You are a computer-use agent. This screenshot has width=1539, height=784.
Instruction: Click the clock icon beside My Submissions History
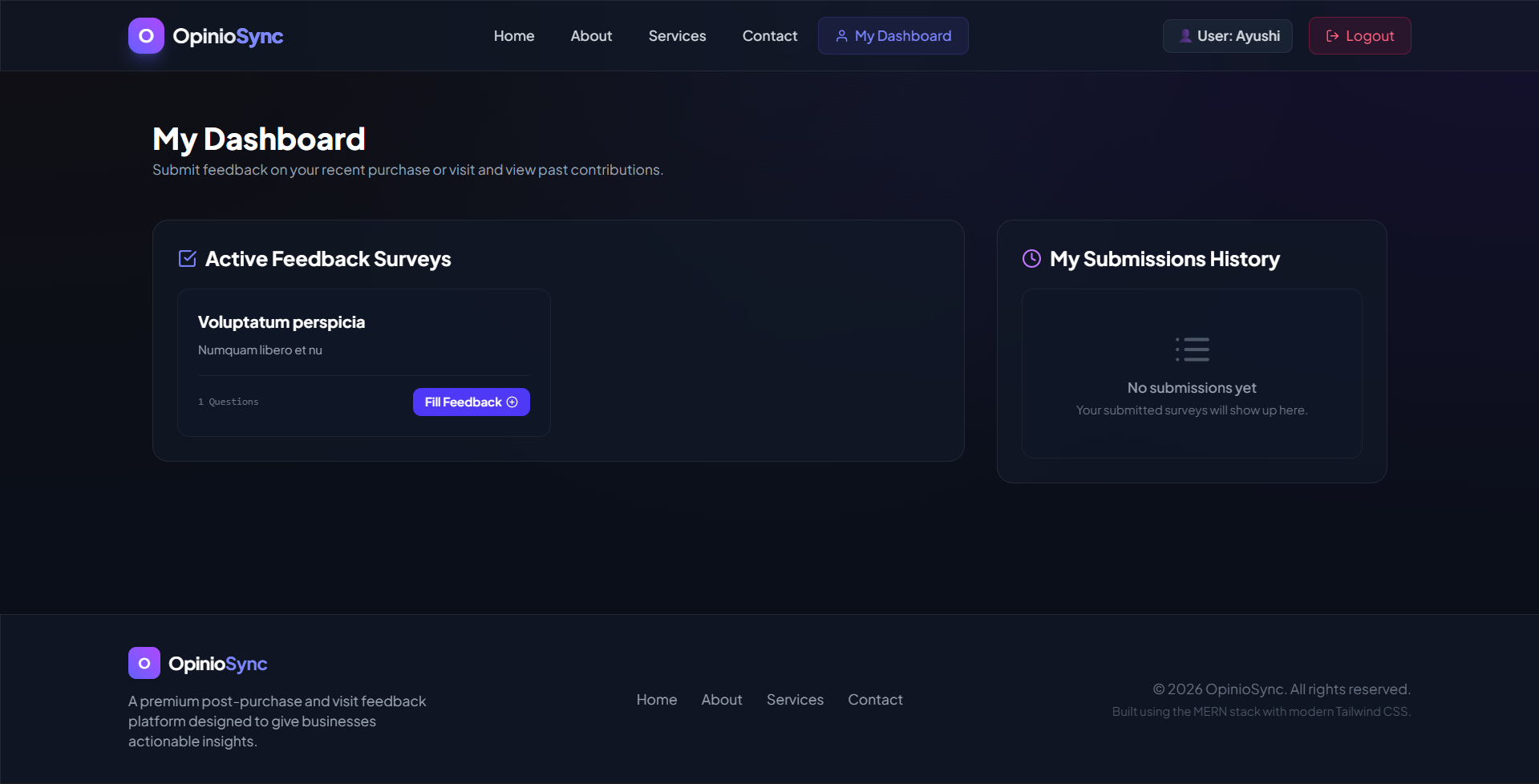(1031, 258)
